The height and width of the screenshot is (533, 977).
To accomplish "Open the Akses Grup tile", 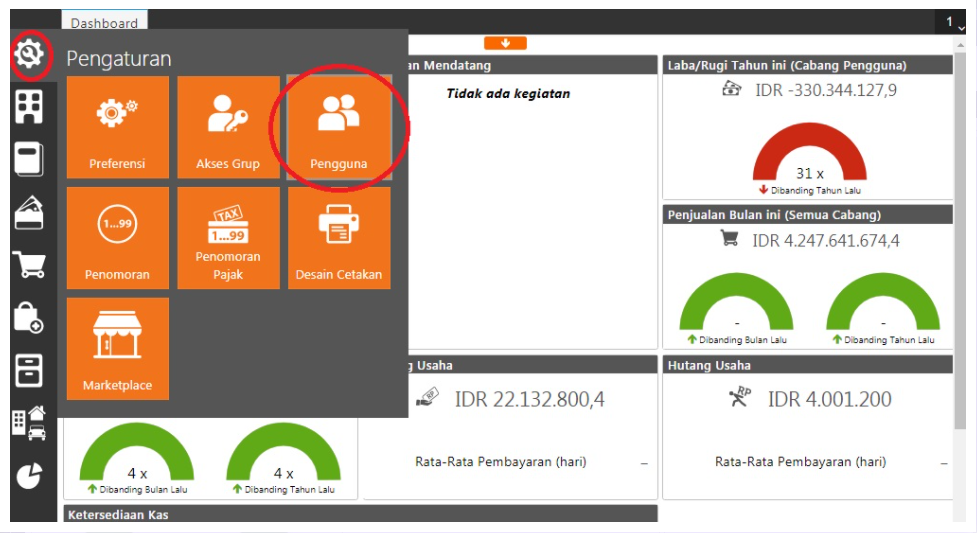I will click(228, 127).
